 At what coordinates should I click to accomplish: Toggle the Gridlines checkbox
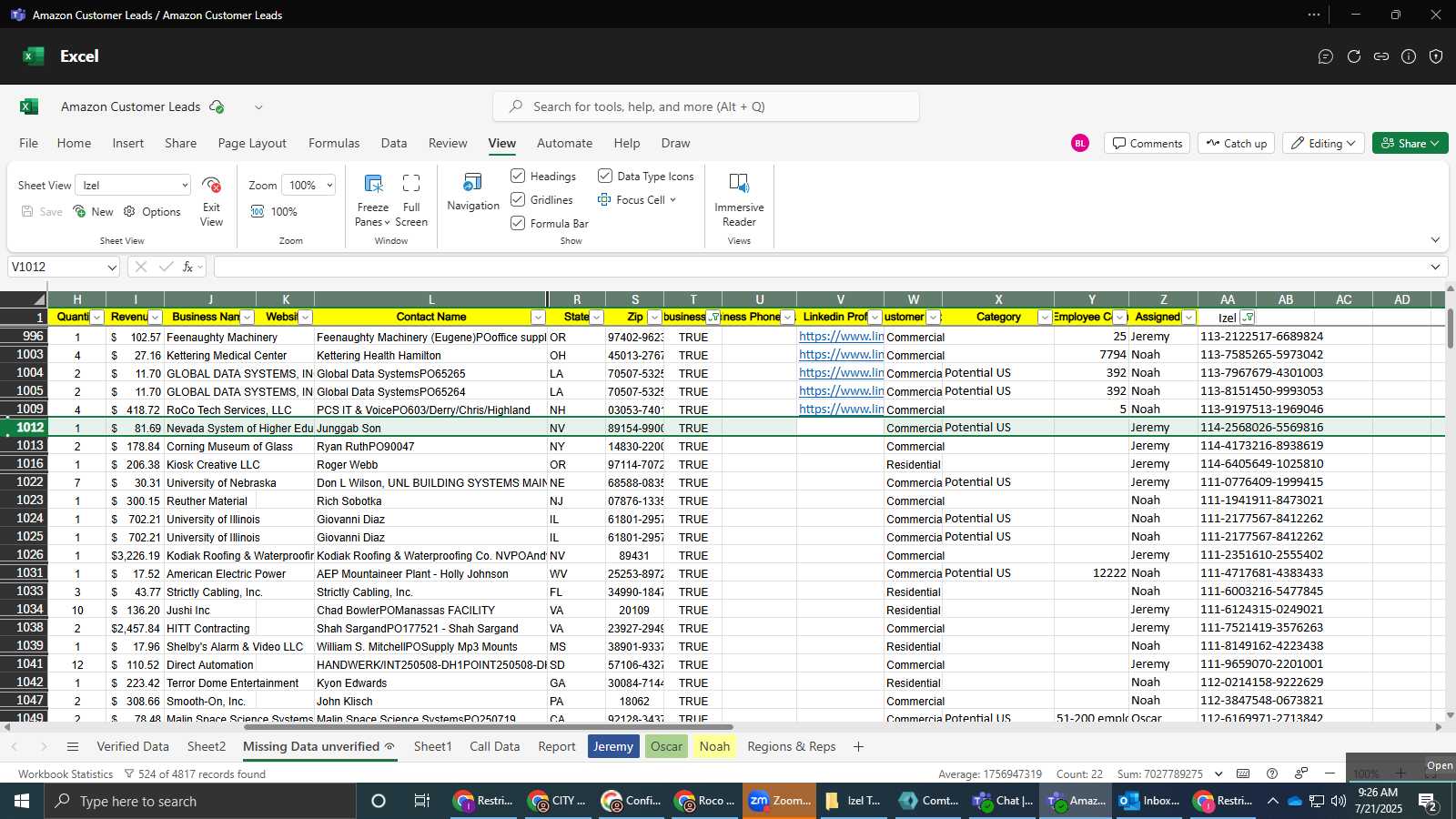pyautogui.click(x=518, y=199)
